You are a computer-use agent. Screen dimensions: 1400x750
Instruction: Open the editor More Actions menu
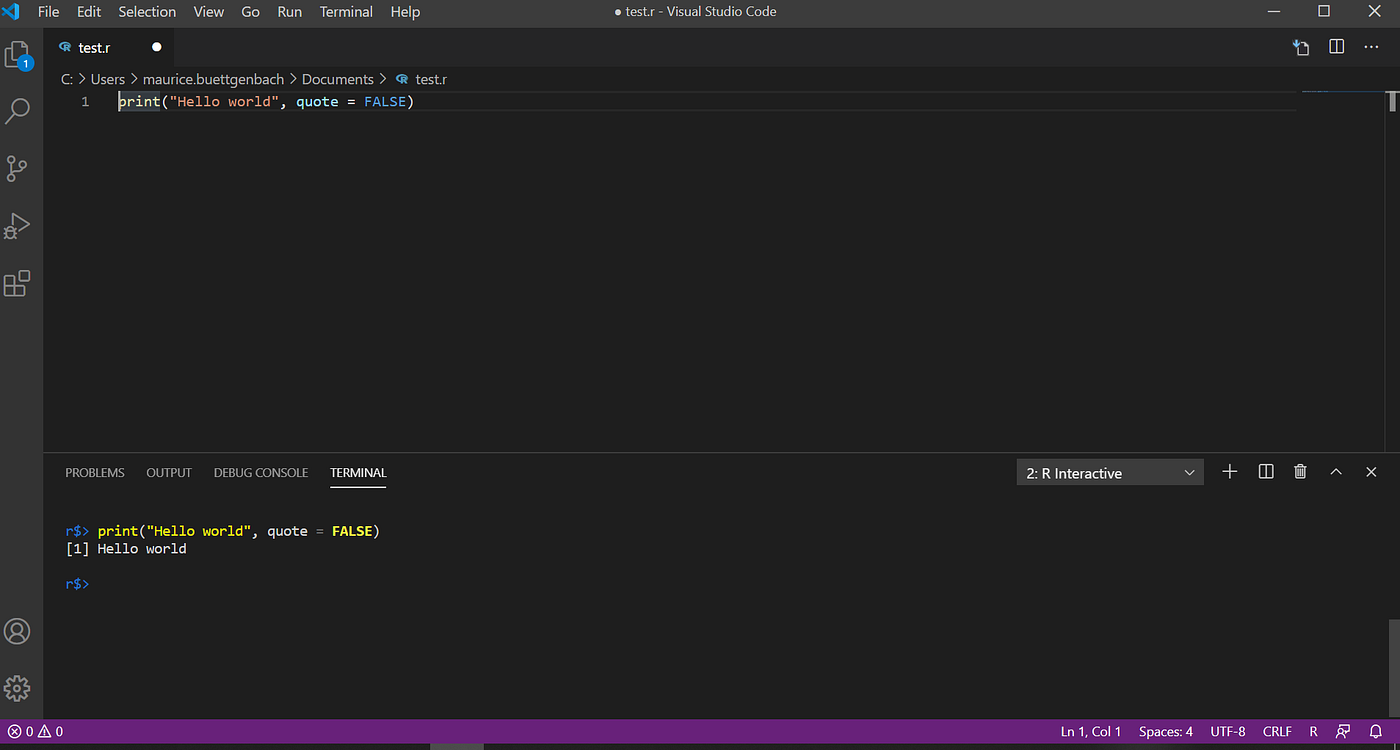(1371, 47)
